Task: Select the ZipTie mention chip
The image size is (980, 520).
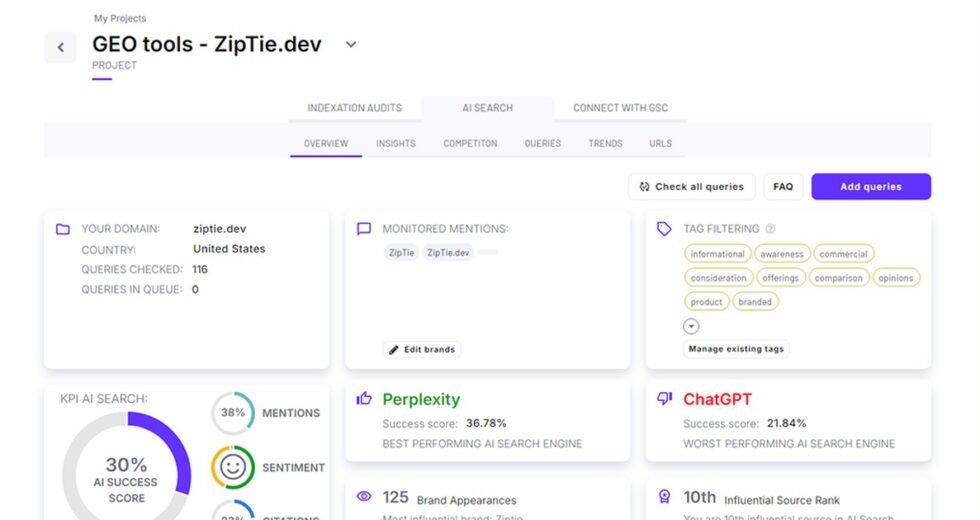Action: point(401,252)
